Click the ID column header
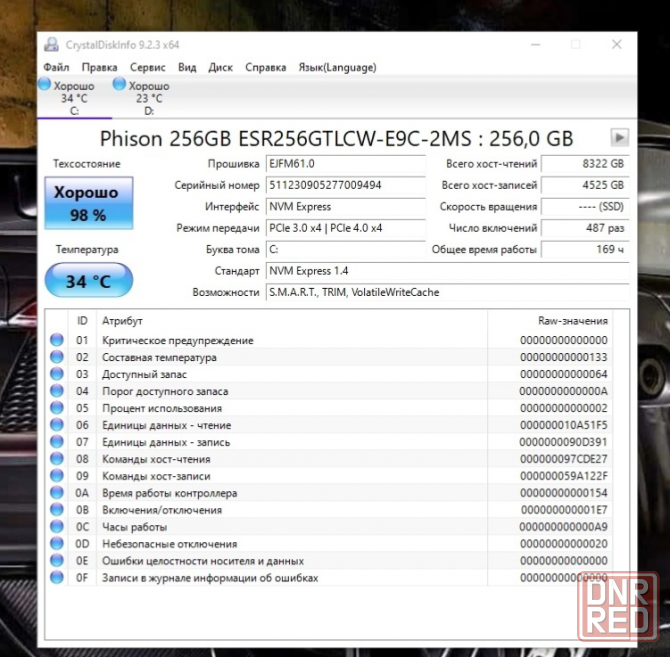670x657 pixels. click(82, 321)
